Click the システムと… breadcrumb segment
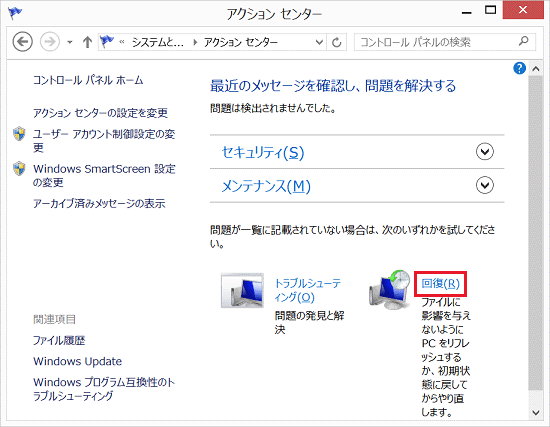The image size is (550, 427). (x=157, y=42)
